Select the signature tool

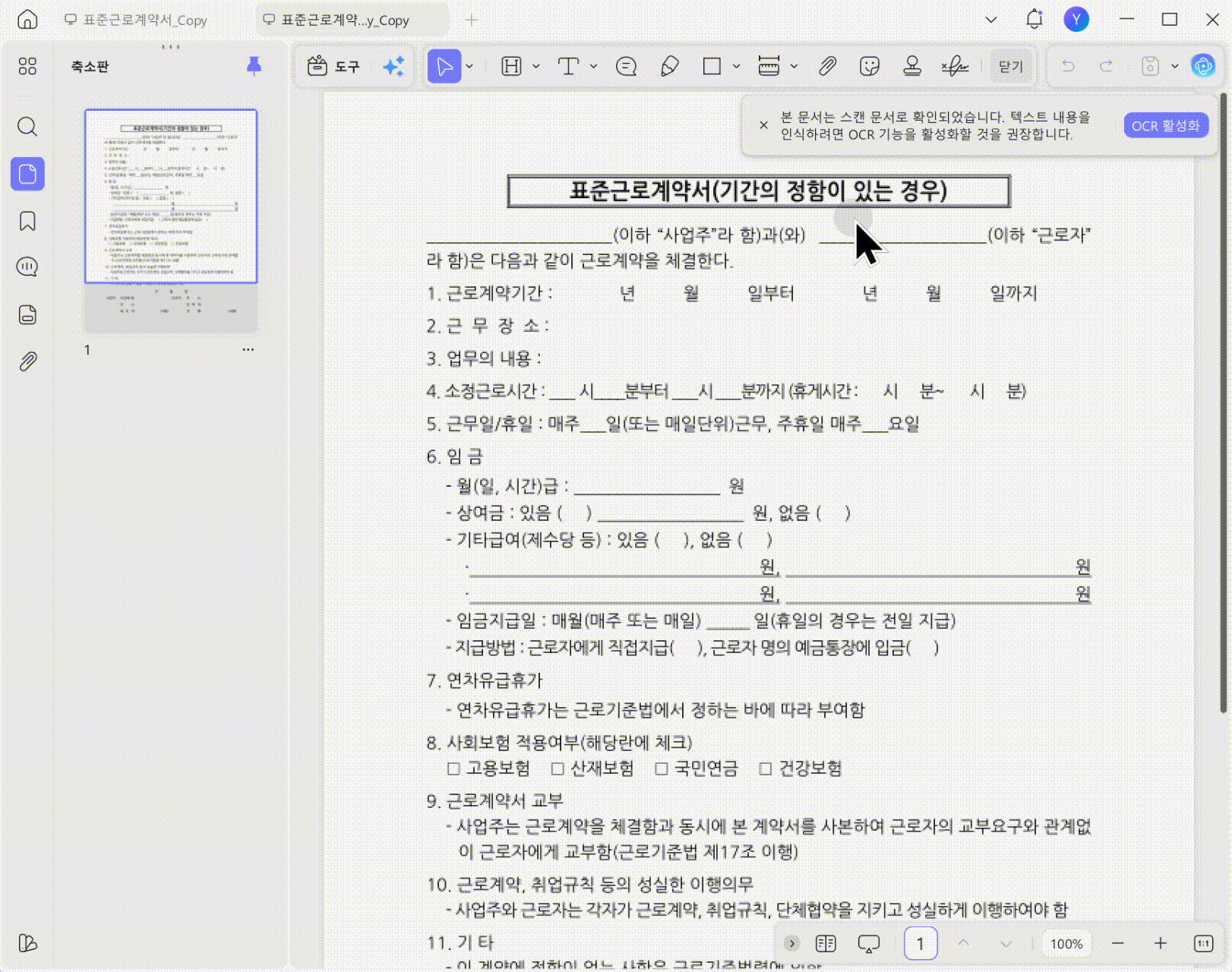(955, 67)
